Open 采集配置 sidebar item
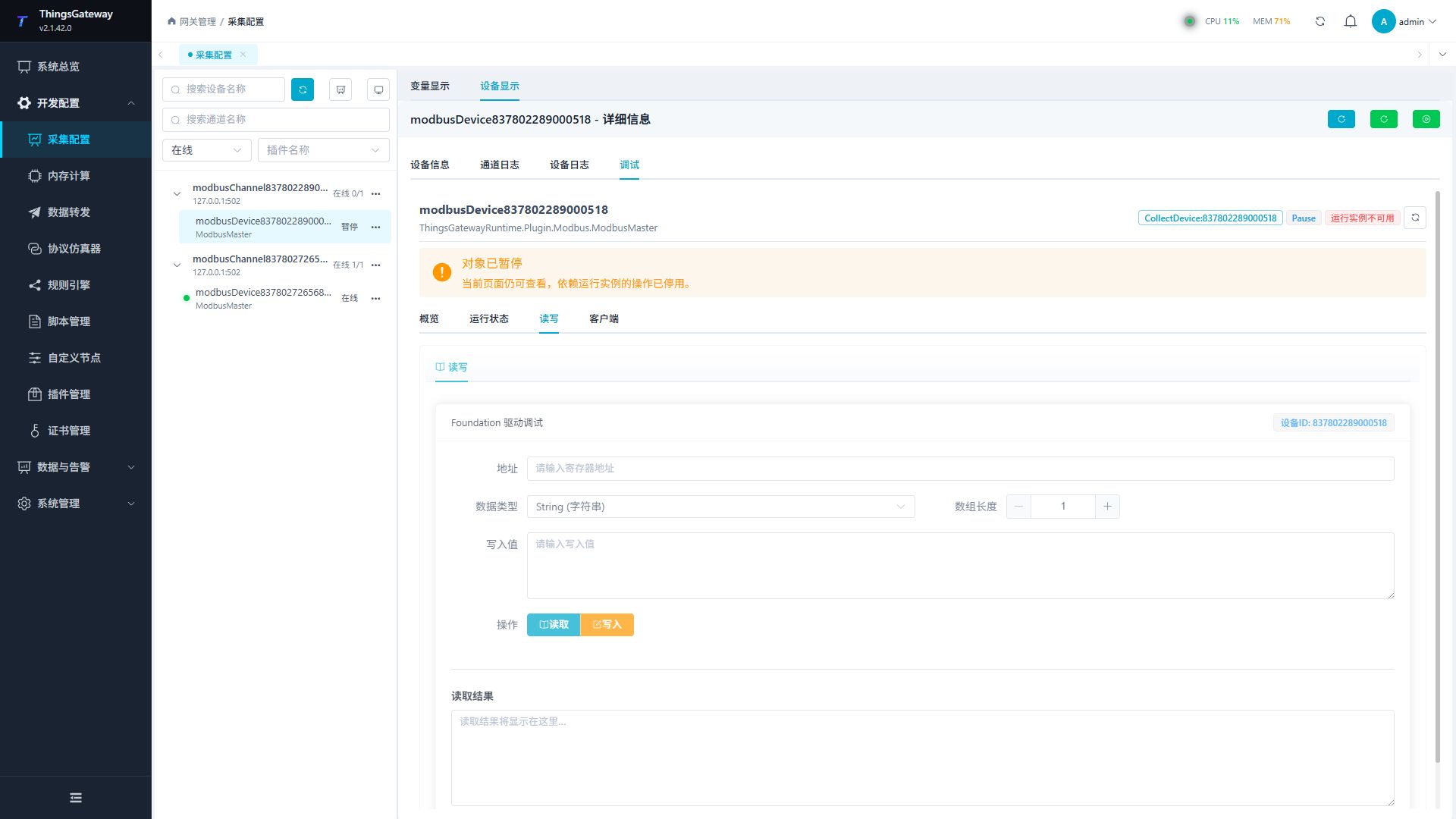 click(x=76, y=140)
